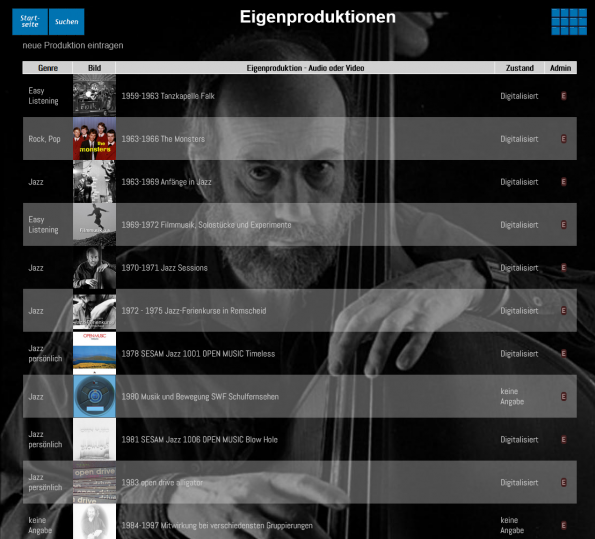The width and height of the screenshot is (595, 539).
Task: Click edit icon for Jazz-Ferienkurse in Remscheid
Action: 564,310
